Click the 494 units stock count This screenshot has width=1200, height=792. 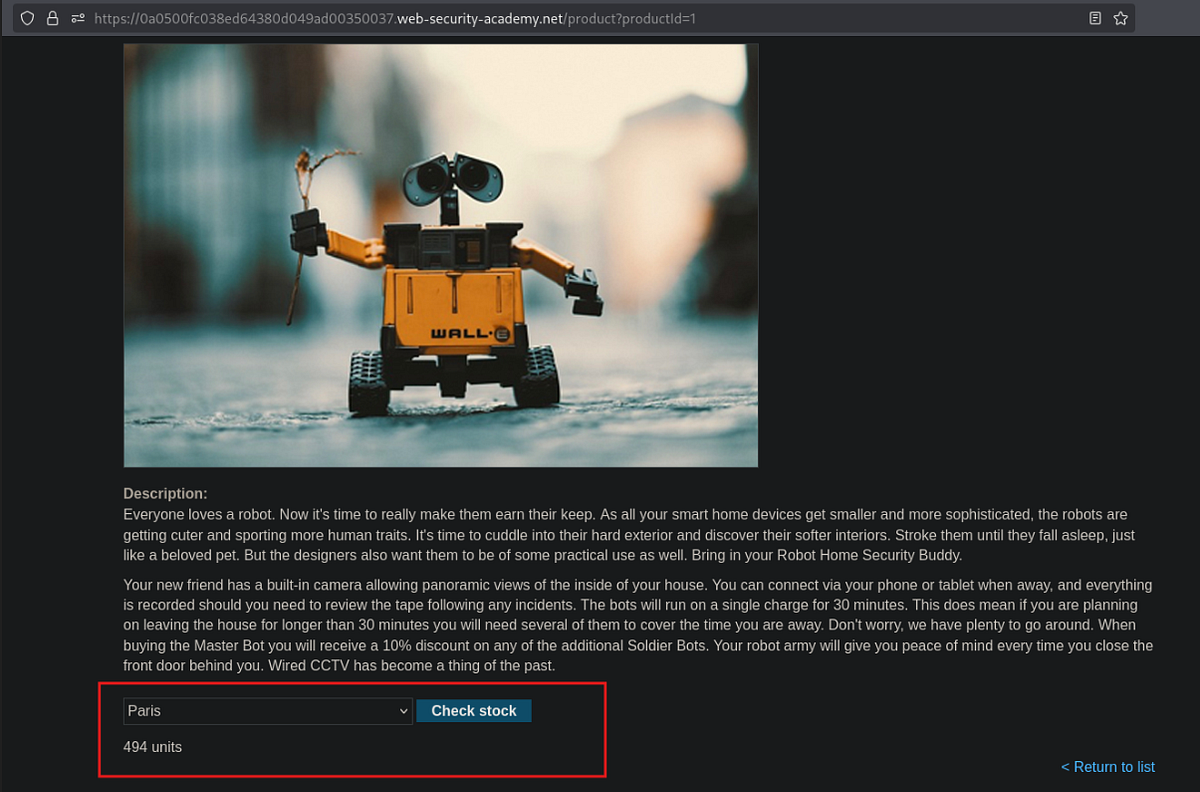pos(152,746)
